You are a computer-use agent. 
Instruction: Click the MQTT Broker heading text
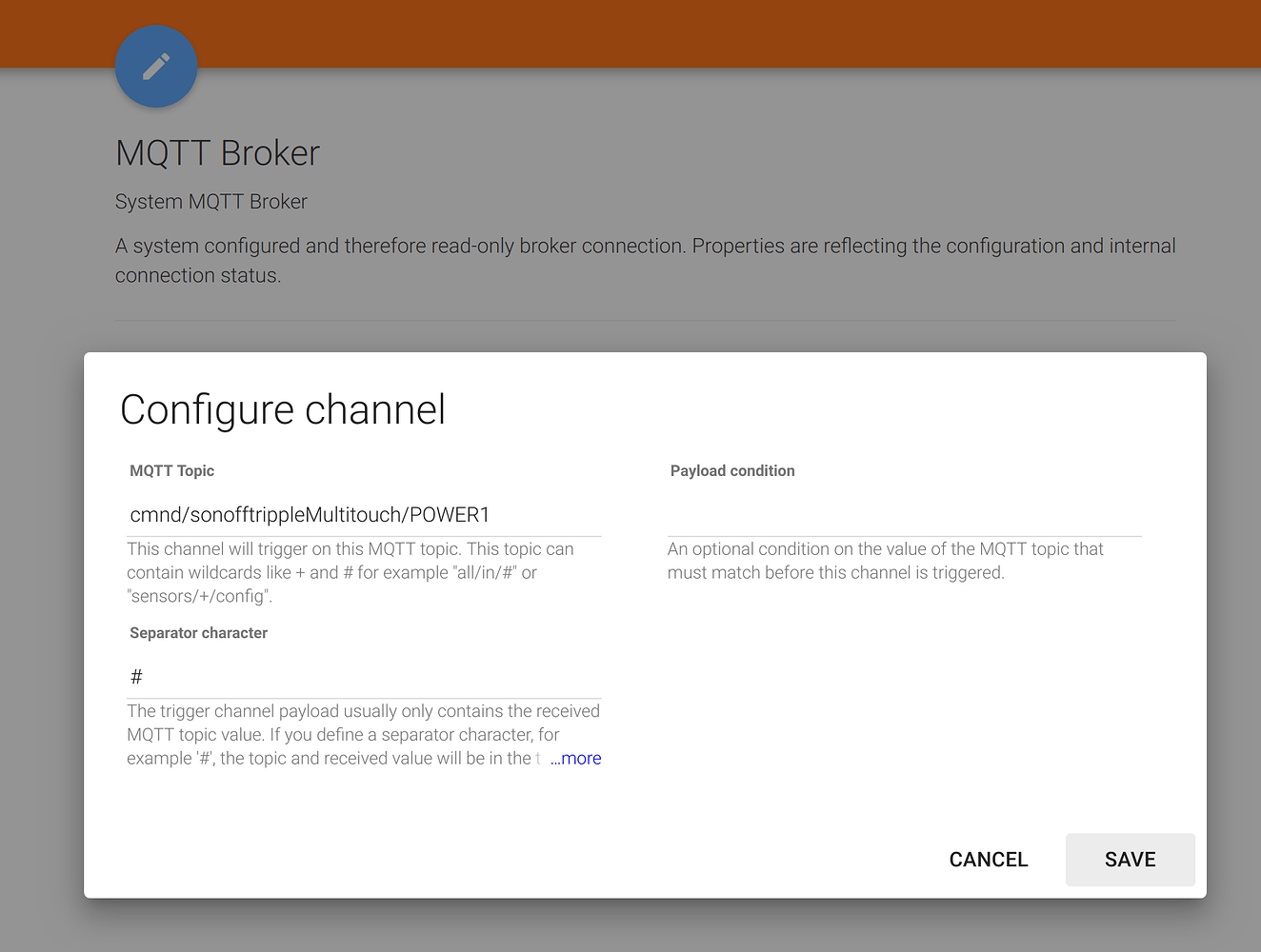tap(216, 152)
